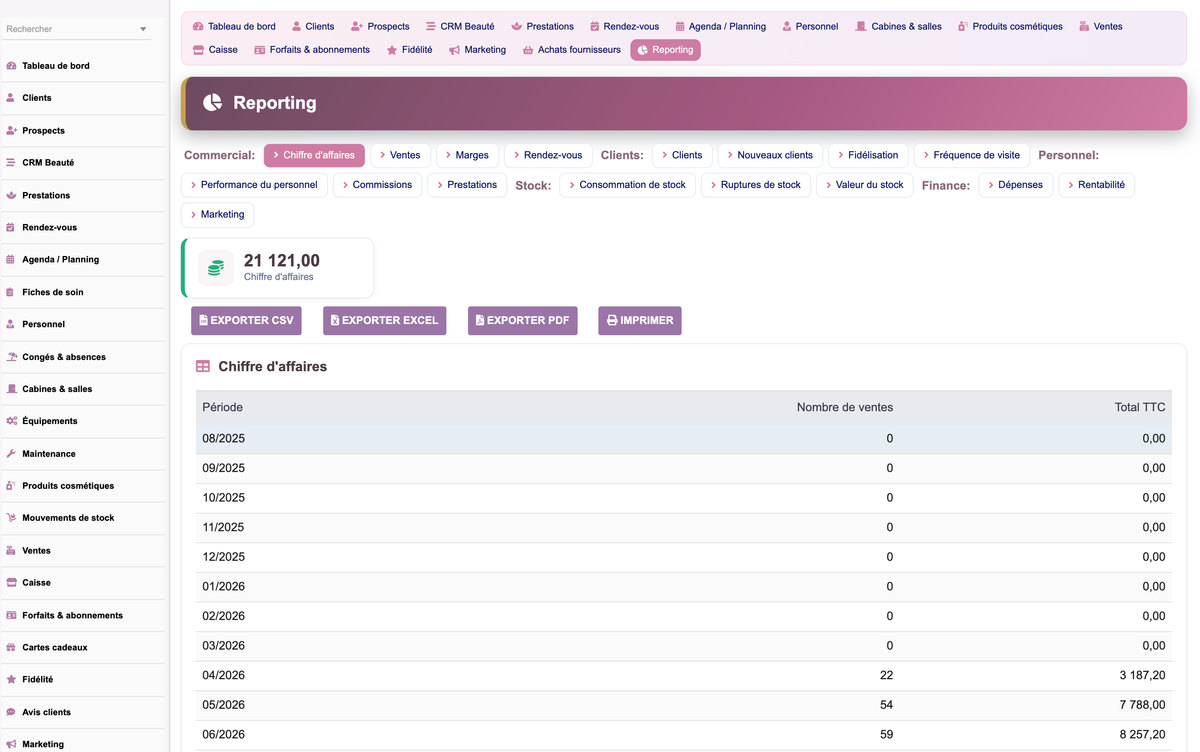Go to Ventes in the top navigation

(1101, 27)
